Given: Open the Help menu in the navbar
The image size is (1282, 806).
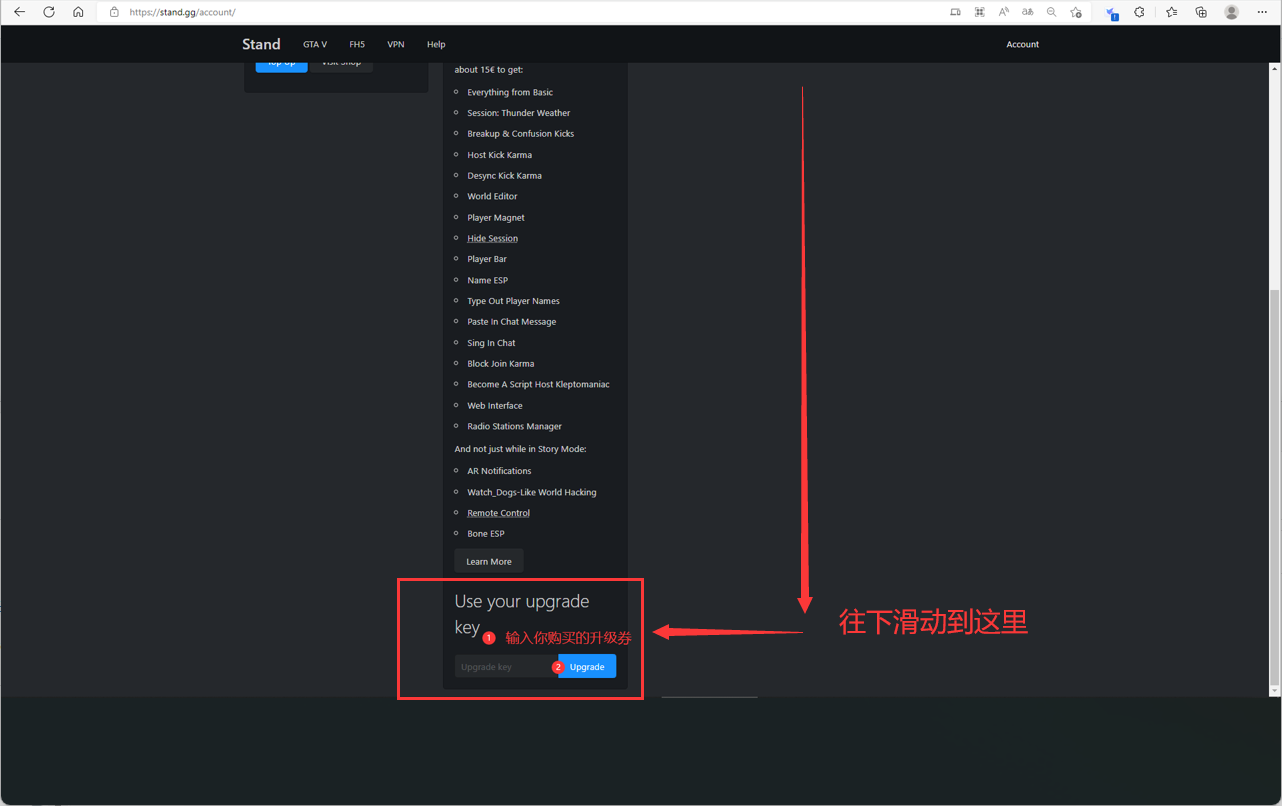Looking at the screenshot, I should point(436,44).
